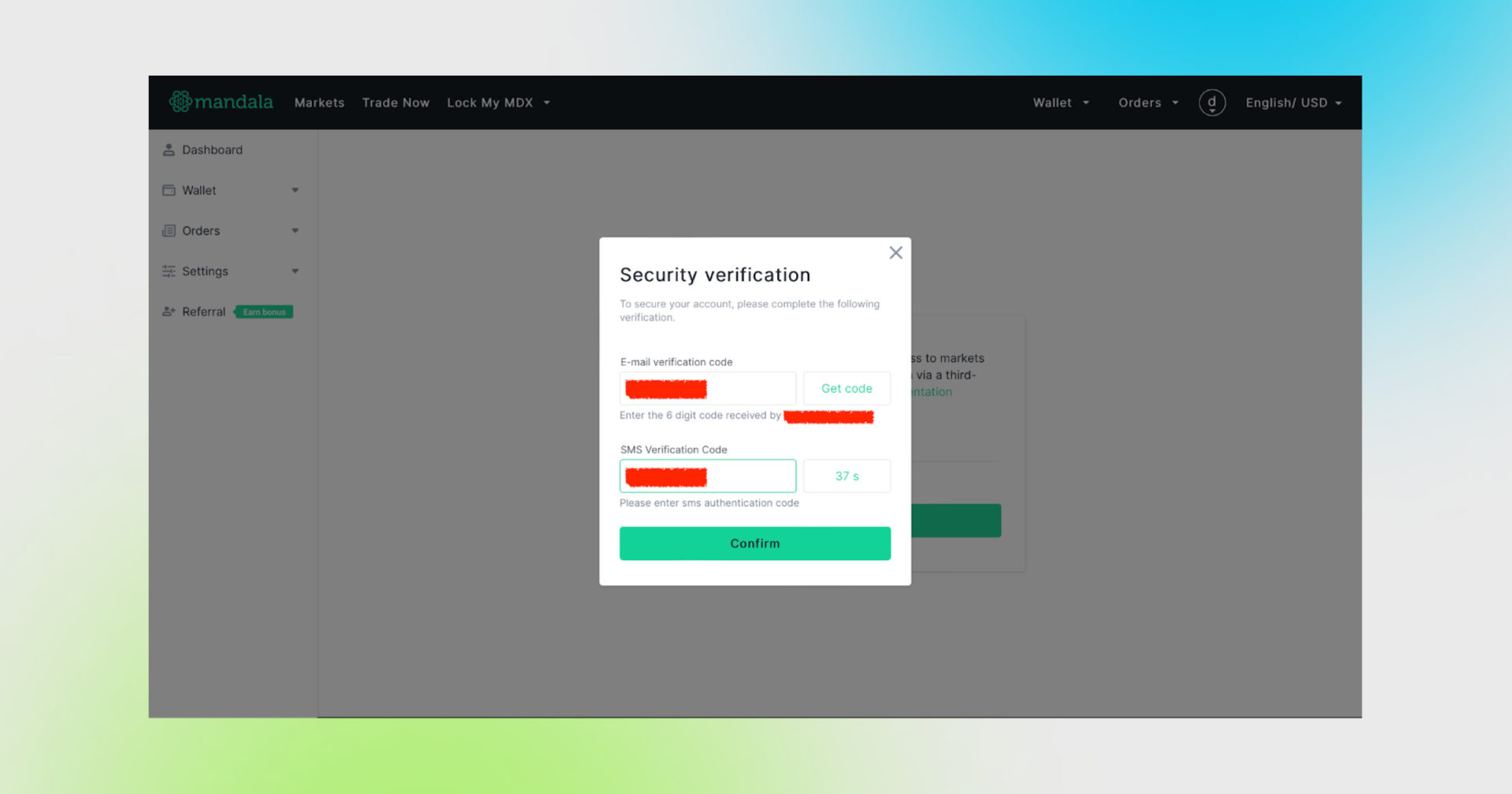This screenshot has width=1512, height=794.
Task: Expand the Orders sidebar section arrow
Action: [x=295, y=231]
